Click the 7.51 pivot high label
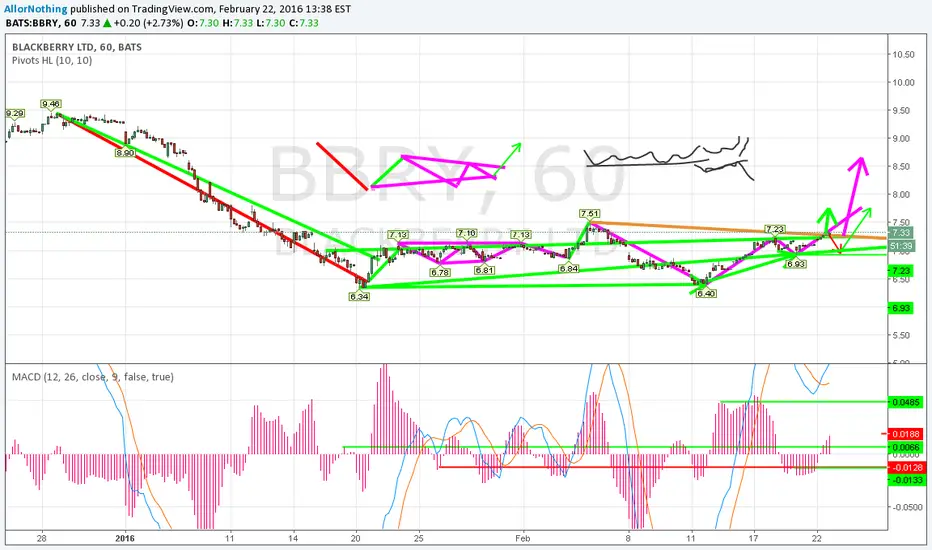The height and width of the screenshot is (550, 932). (x=590, y=213)
